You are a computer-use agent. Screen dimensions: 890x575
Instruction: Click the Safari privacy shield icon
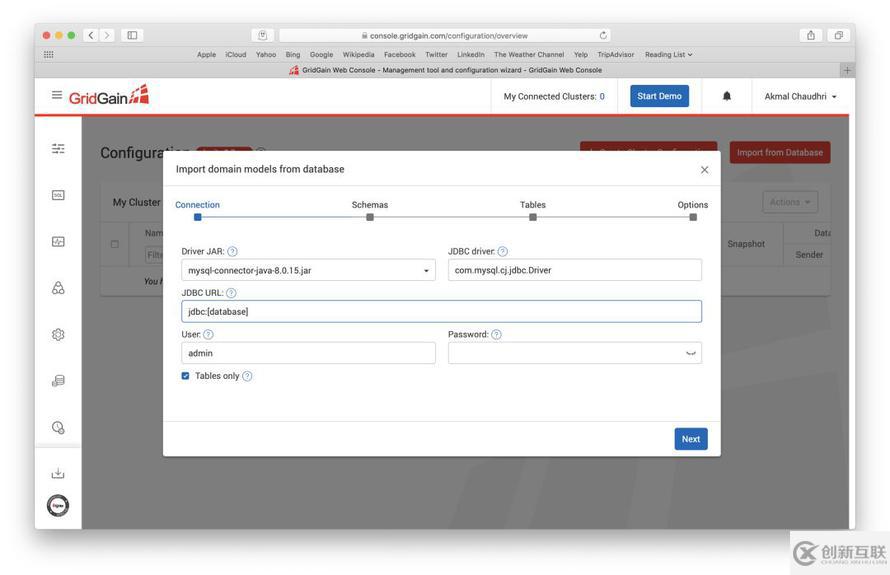tap(263, 35)
